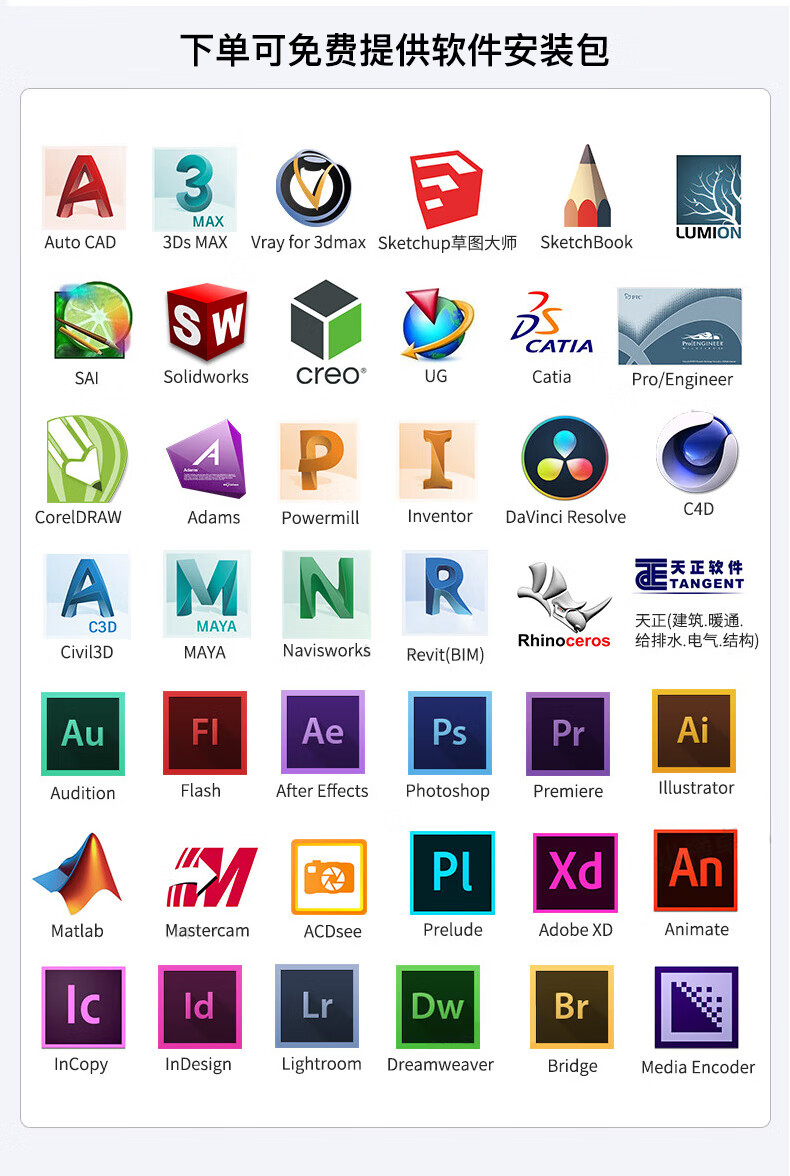Click the 'Pro/Engineer' caption text
Screen dimensions: 790x1176
coord(682,380)
